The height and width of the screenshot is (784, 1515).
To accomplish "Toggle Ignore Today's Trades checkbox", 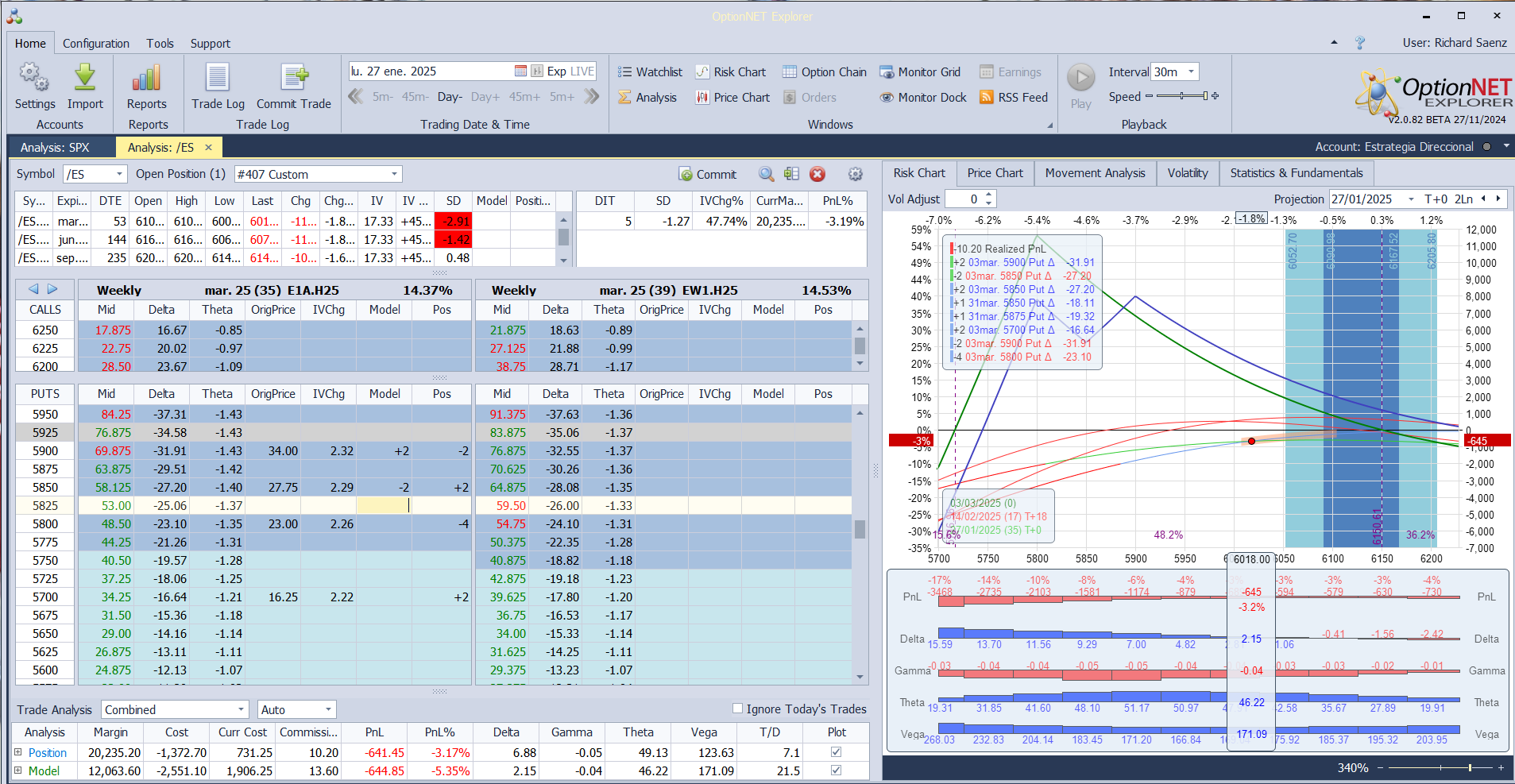I will point(737,709).
